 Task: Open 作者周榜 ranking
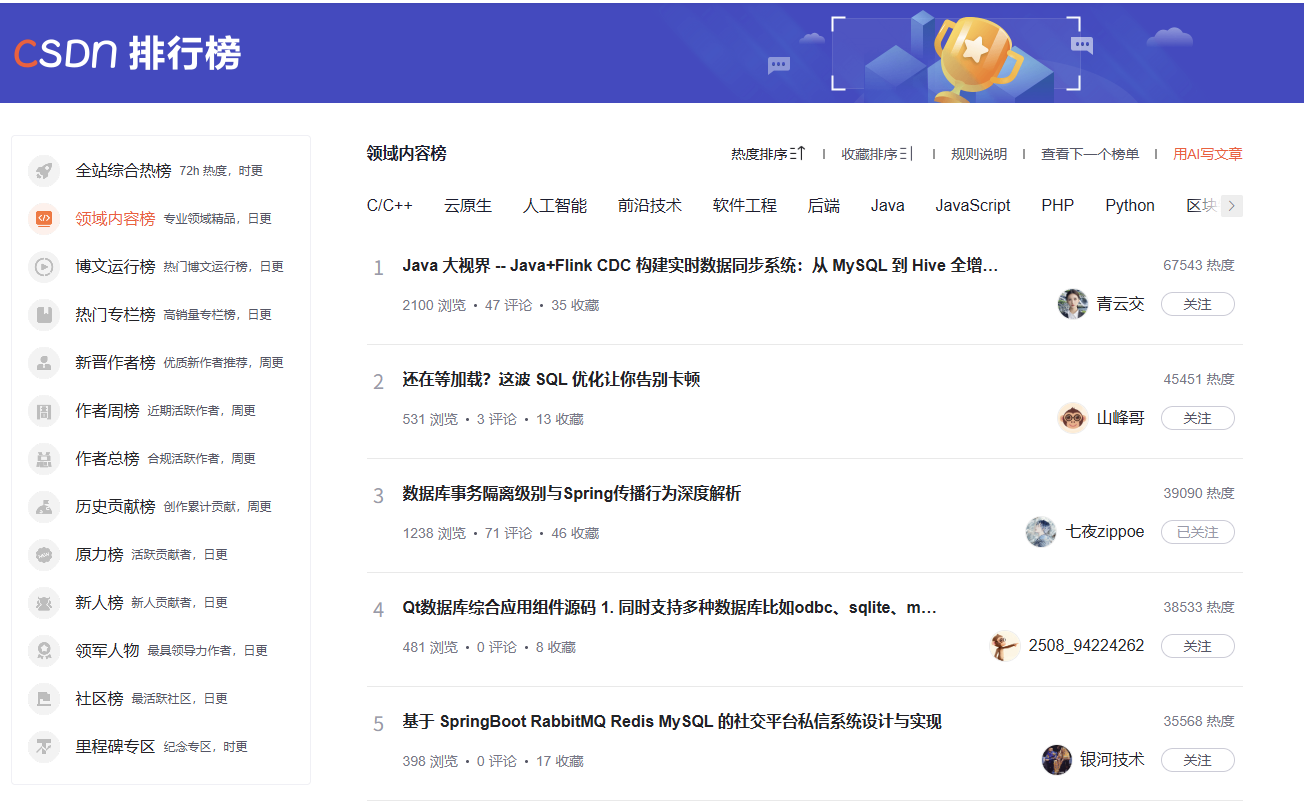coord(108,411)
